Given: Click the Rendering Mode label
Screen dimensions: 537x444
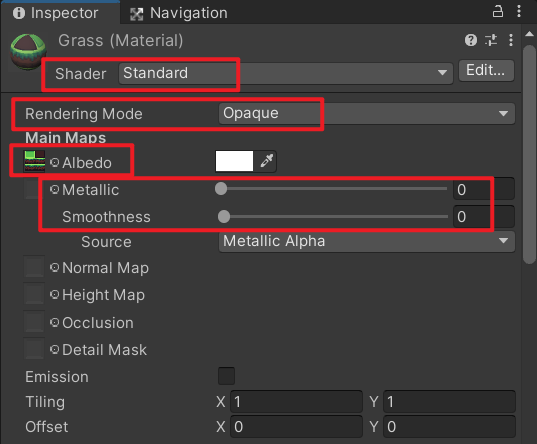Looking at the screenshot, I should click(x=84, y=114).
